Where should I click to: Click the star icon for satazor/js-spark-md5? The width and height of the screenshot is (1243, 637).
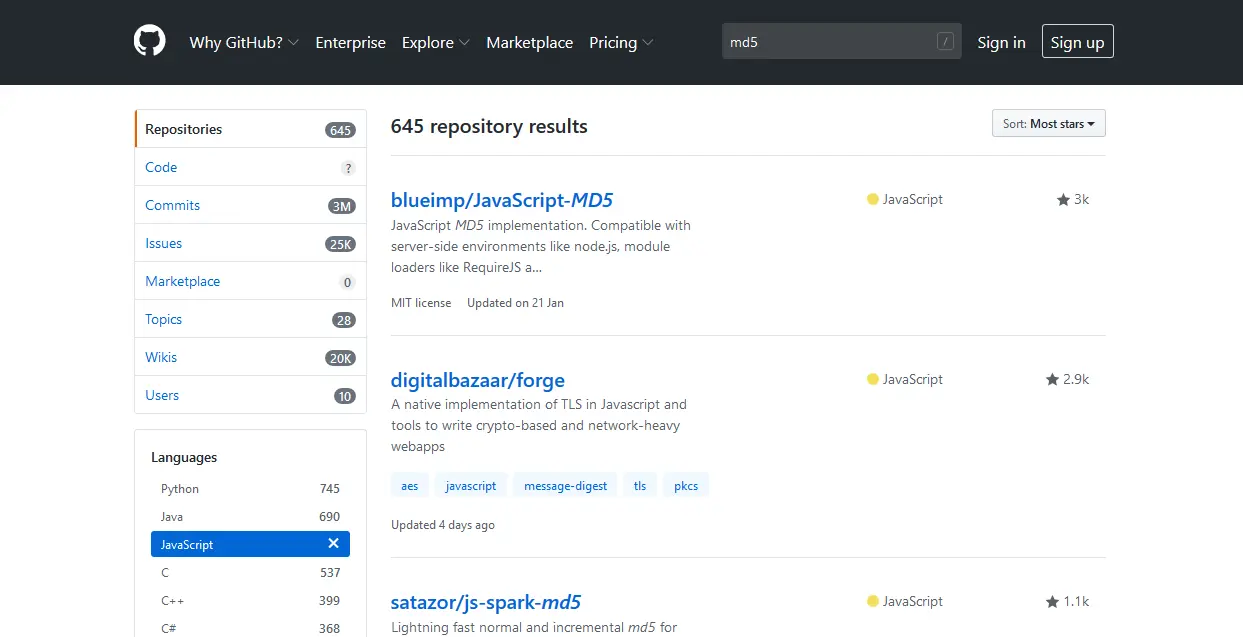(x=1052, y=602)
